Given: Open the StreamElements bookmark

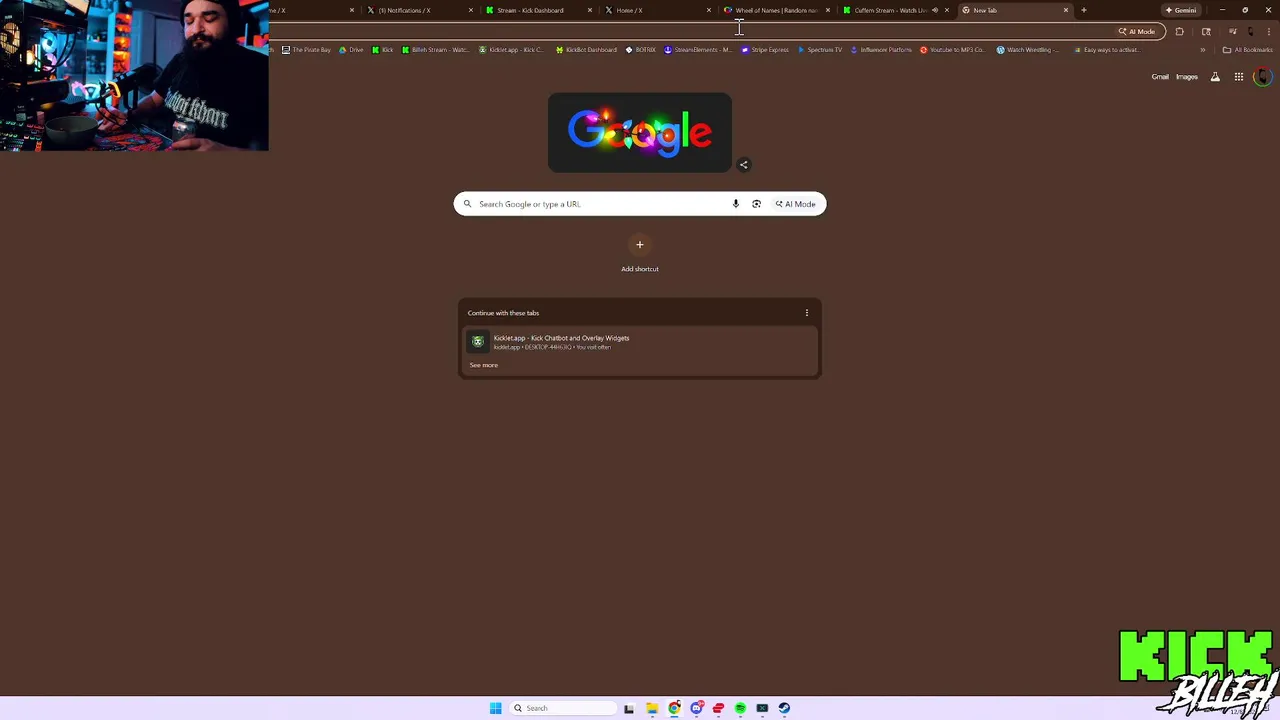Looking at the screenshot, I should point(698,50).
